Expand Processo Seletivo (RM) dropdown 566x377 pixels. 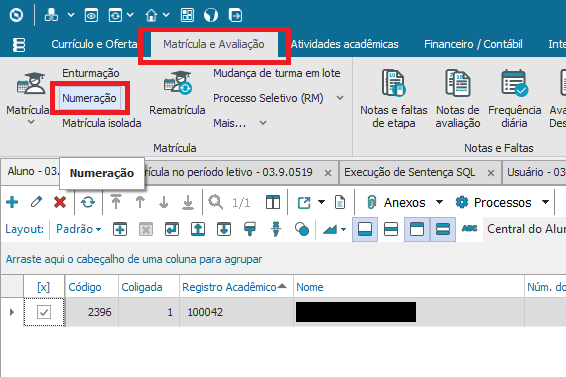point(340,98)
